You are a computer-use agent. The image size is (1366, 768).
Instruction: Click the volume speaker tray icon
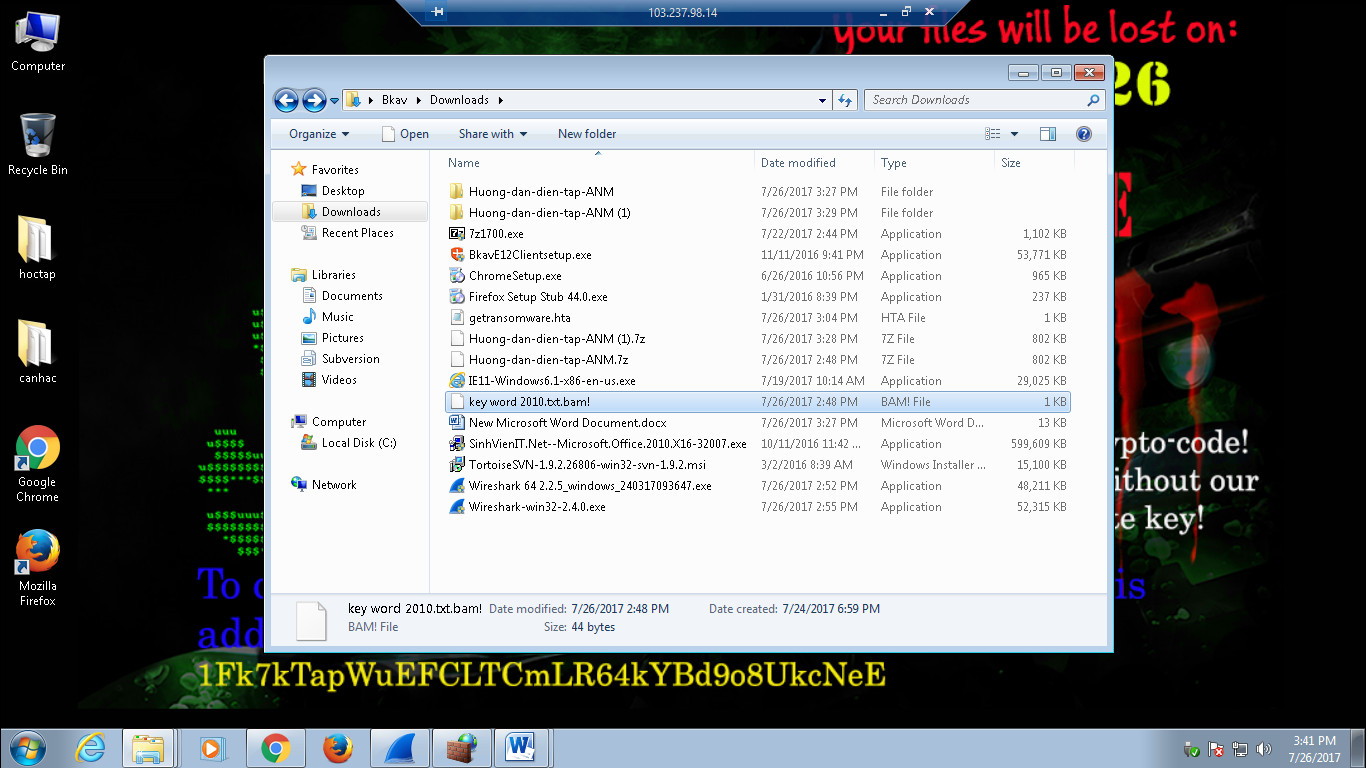(1265, 749)
